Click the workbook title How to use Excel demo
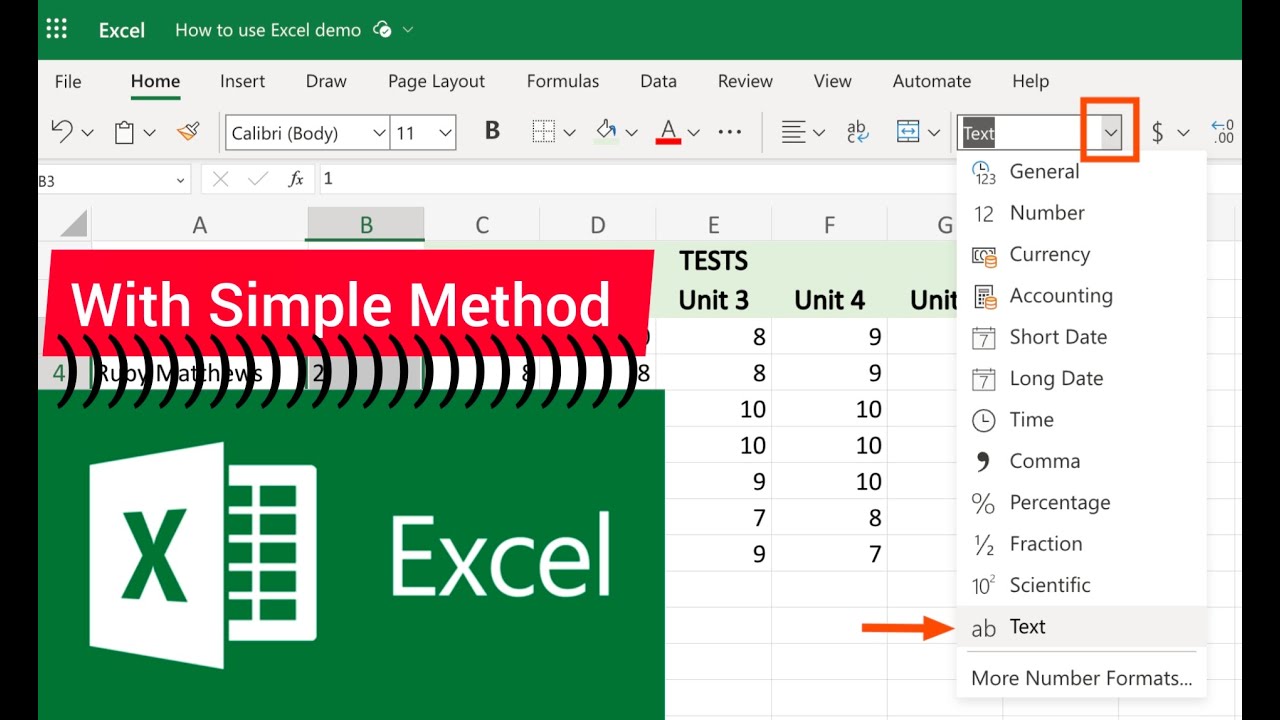 (268, 30)
